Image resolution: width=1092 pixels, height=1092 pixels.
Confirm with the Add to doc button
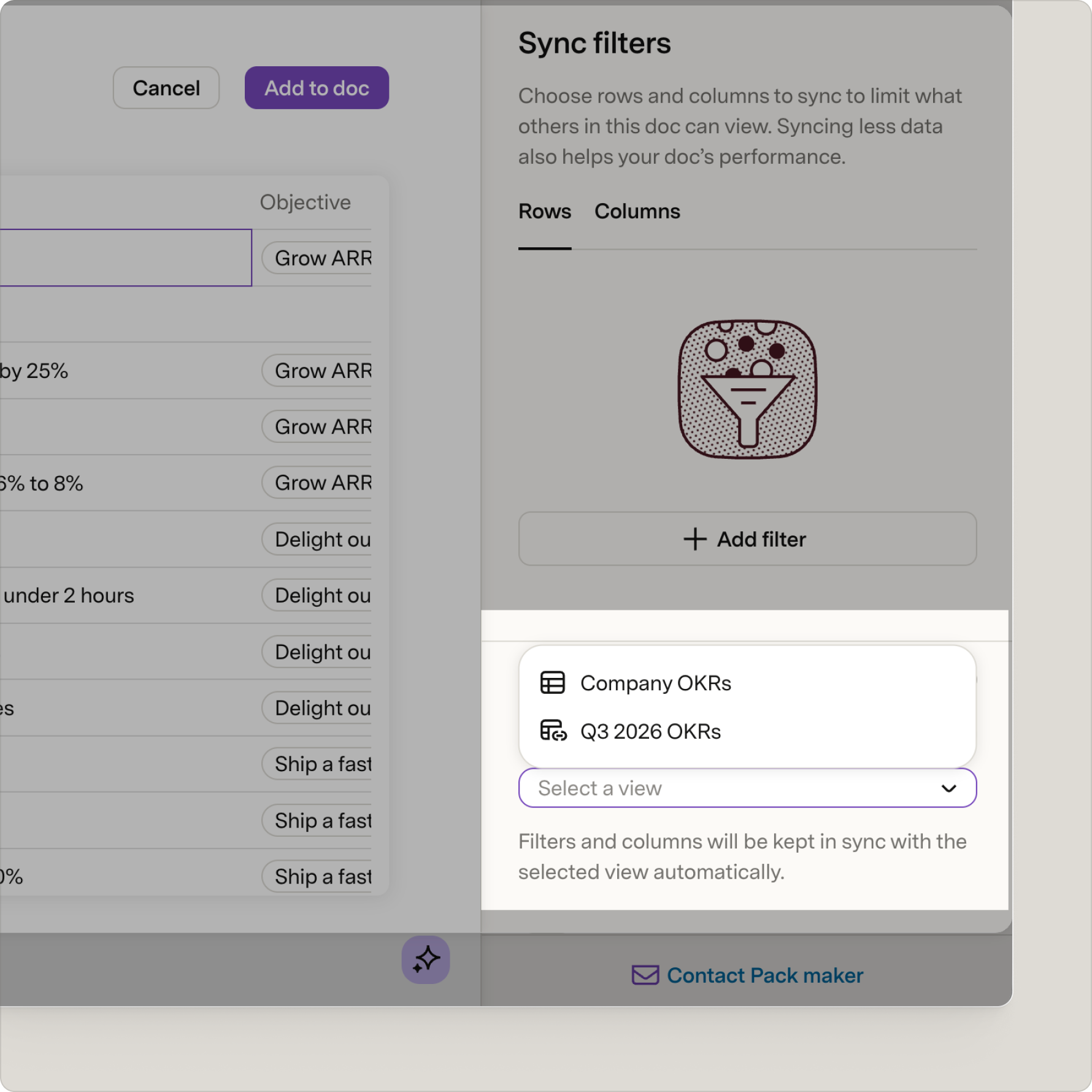click(x=317, y=88)
